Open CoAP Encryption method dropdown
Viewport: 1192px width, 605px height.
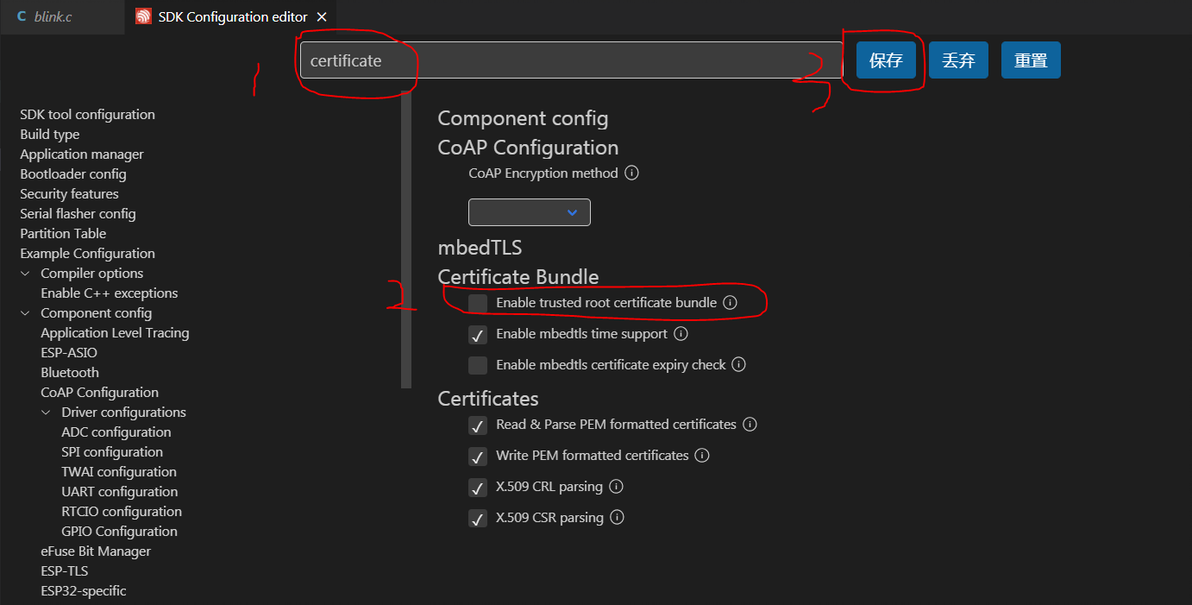(529, 212)
